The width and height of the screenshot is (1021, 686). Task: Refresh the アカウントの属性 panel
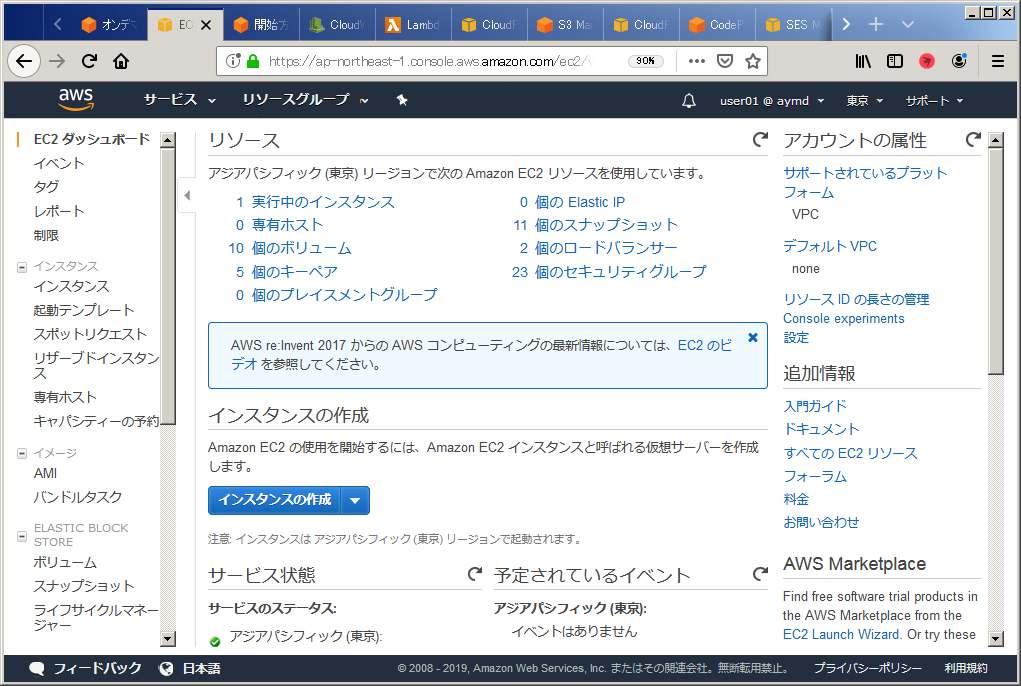point(973,139)
